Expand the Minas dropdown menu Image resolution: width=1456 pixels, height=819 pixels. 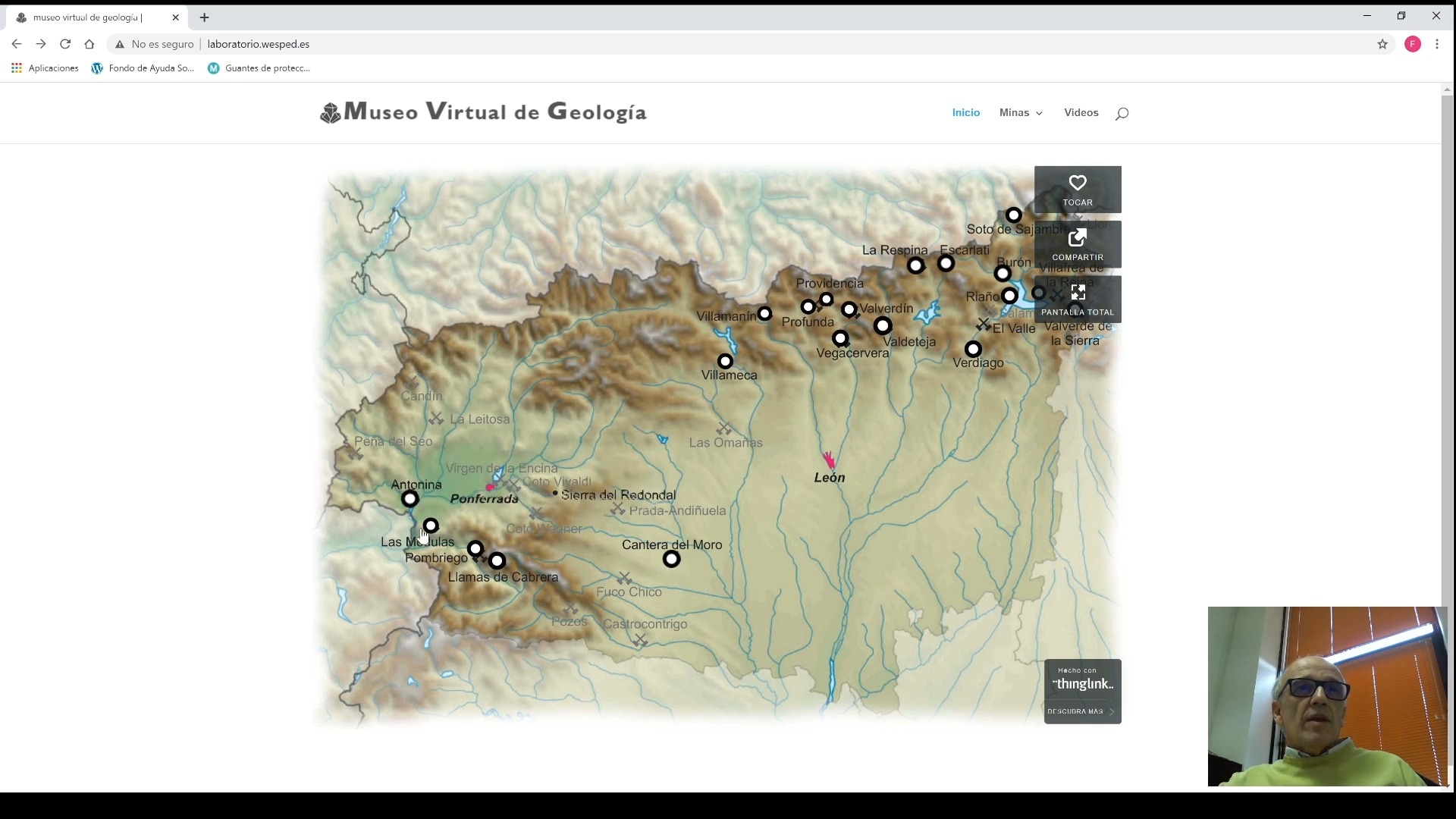(x=1021, y=112)
